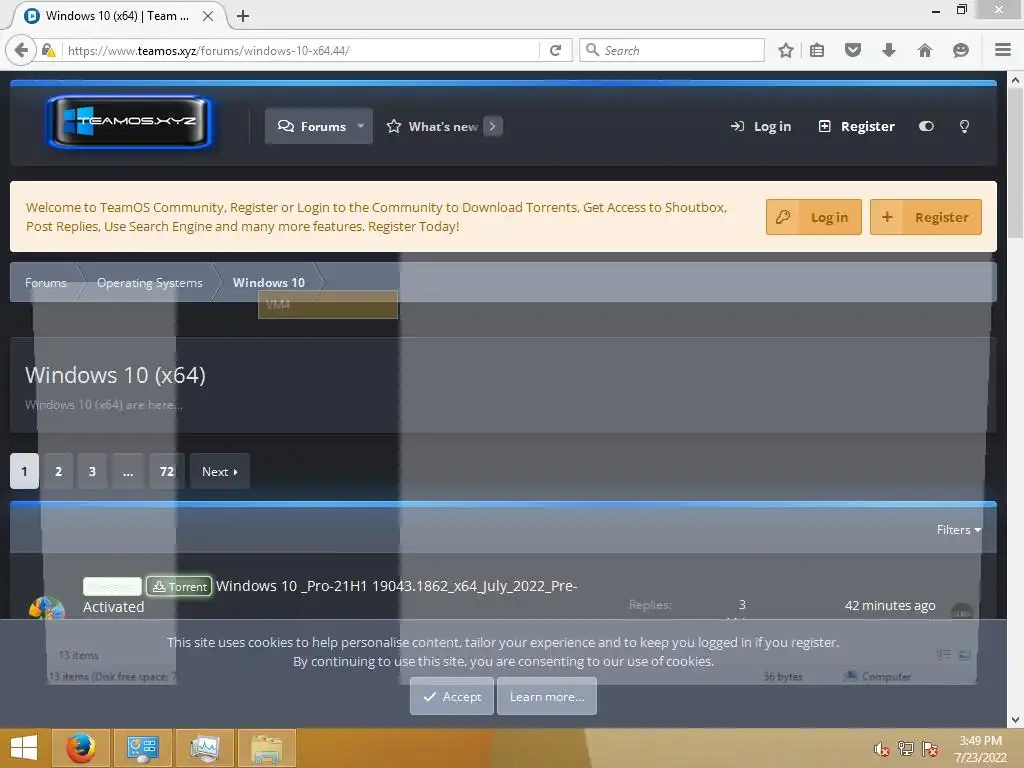The image size is (1024, 768).
Task: Open Firefox Hello chat icon
Action: (x=961, y=50)
